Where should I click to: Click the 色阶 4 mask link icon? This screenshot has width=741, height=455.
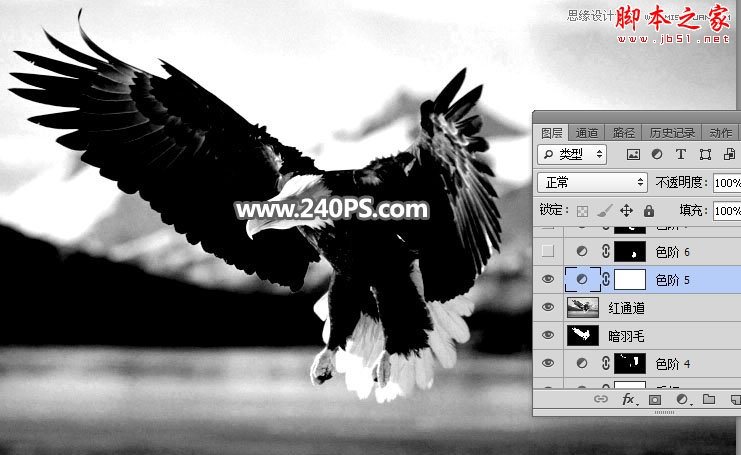point(606,363)
